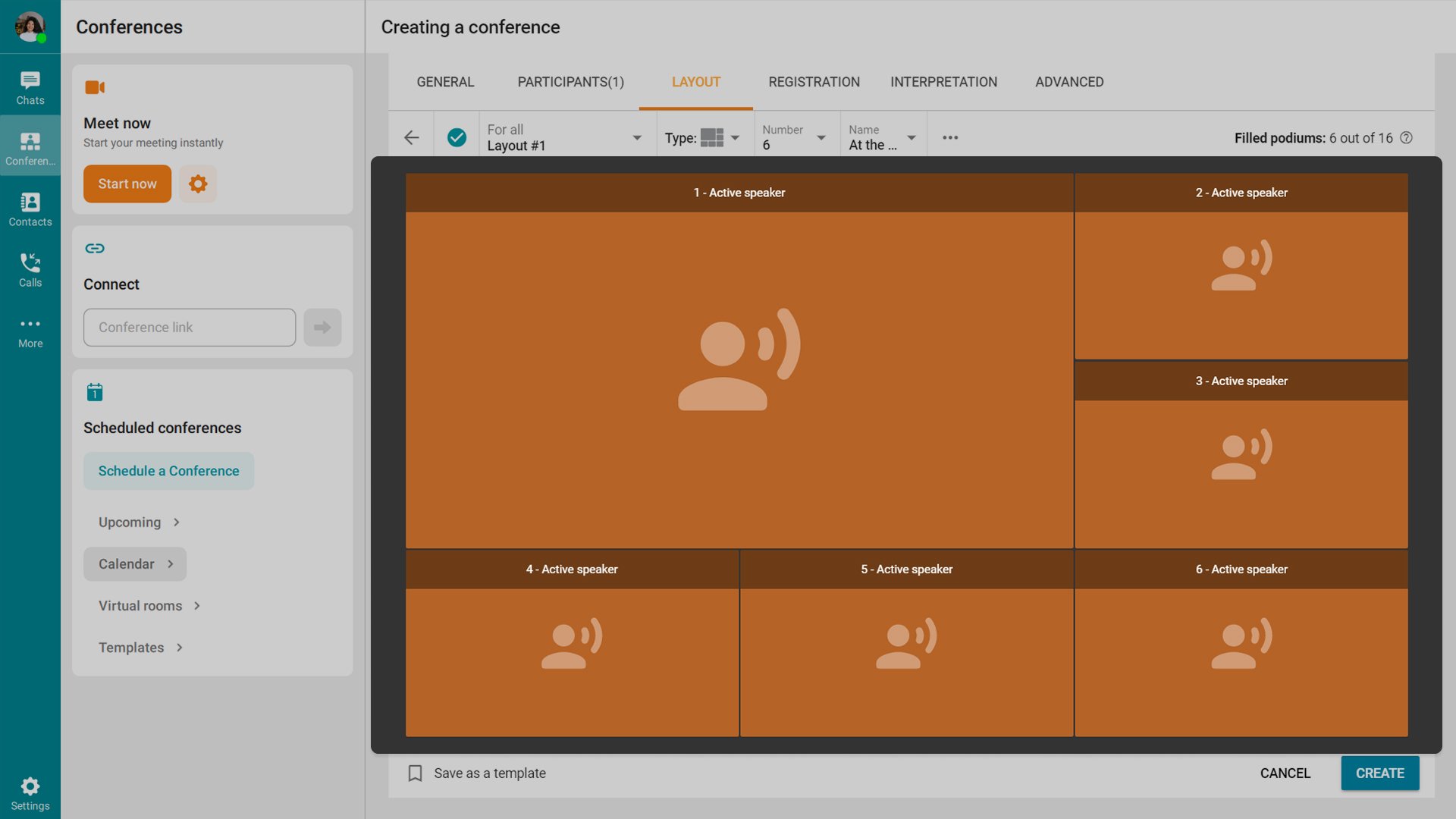Click the Meet now settings gear icon
The height and width of the screenshot is (819, 1456).
coord(198,184)
